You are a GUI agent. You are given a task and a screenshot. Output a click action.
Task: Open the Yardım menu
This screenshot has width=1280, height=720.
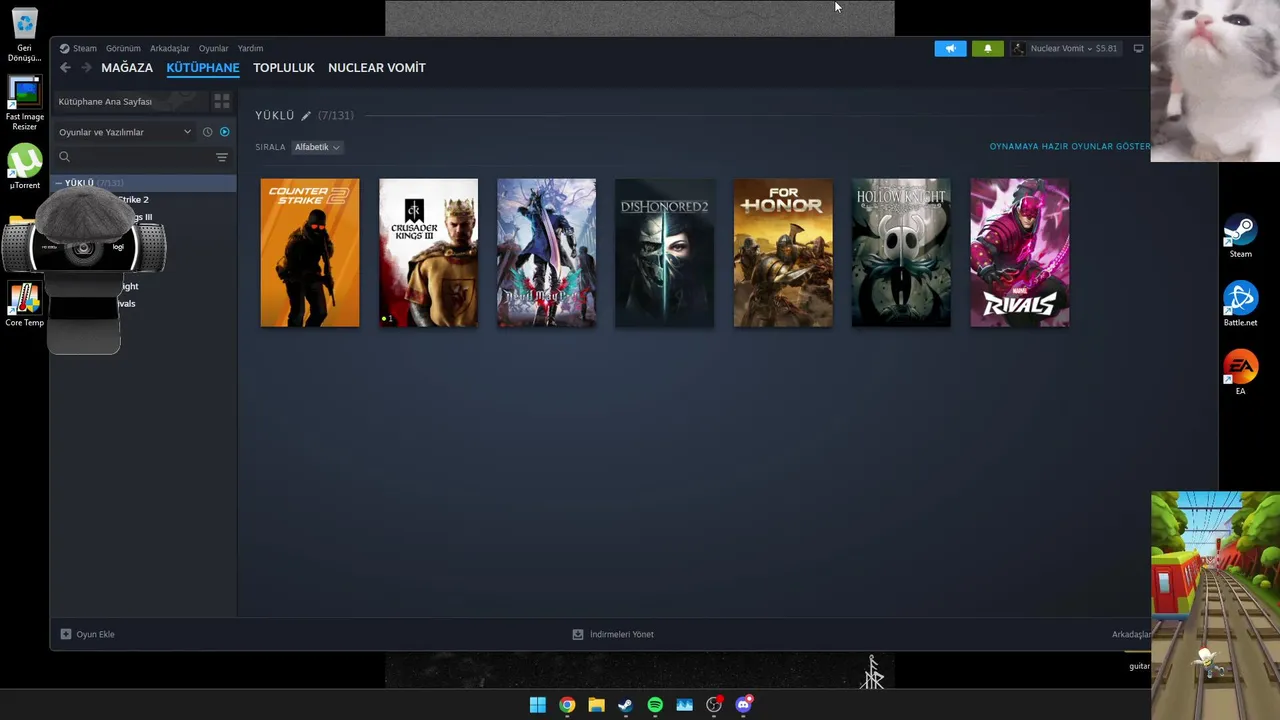(250, 48)
